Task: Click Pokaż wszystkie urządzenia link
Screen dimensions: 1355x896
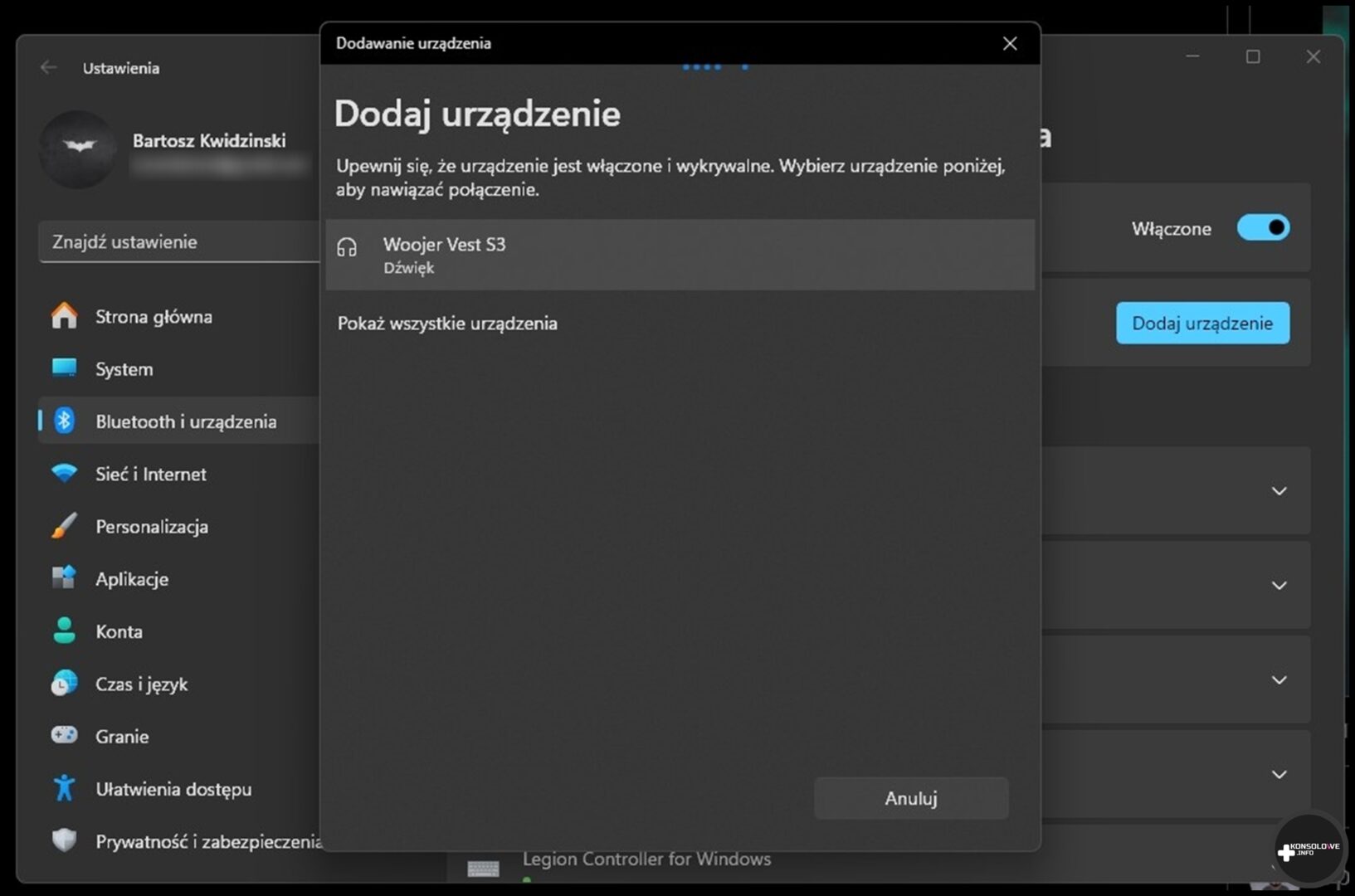Action: [x=447, y=324]
